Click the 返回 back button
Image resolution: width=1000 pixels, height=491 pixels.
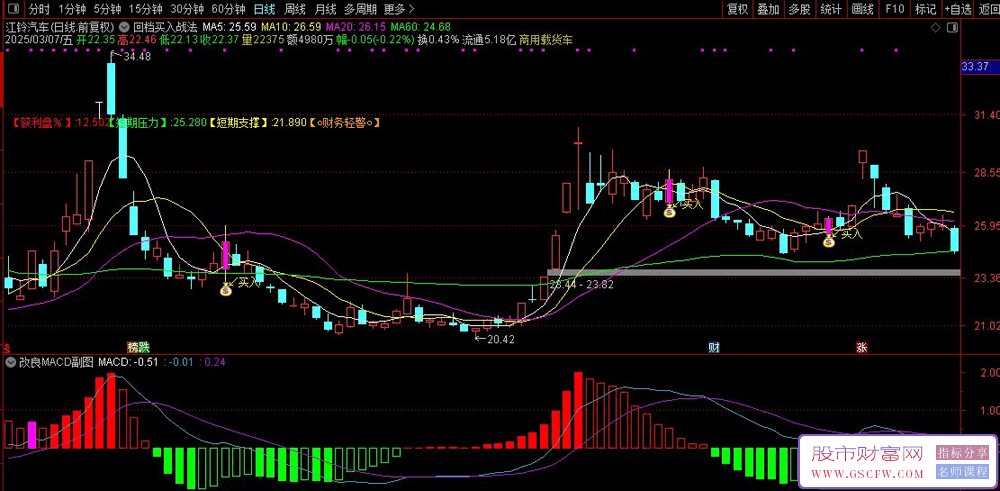[x=988, y=9]
